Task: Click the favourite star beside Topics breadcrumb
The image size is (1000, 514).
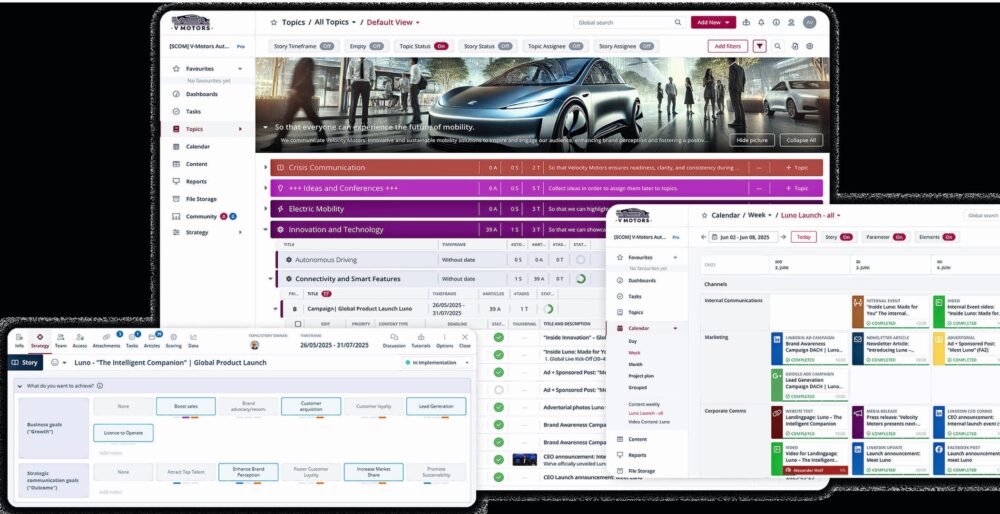Action: point(274,22)
